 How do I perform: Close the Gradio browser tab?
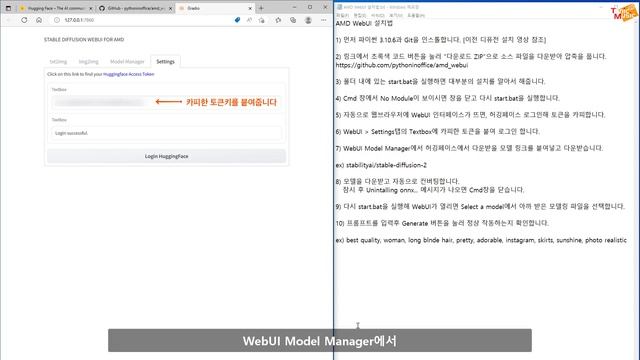[250, 8]
